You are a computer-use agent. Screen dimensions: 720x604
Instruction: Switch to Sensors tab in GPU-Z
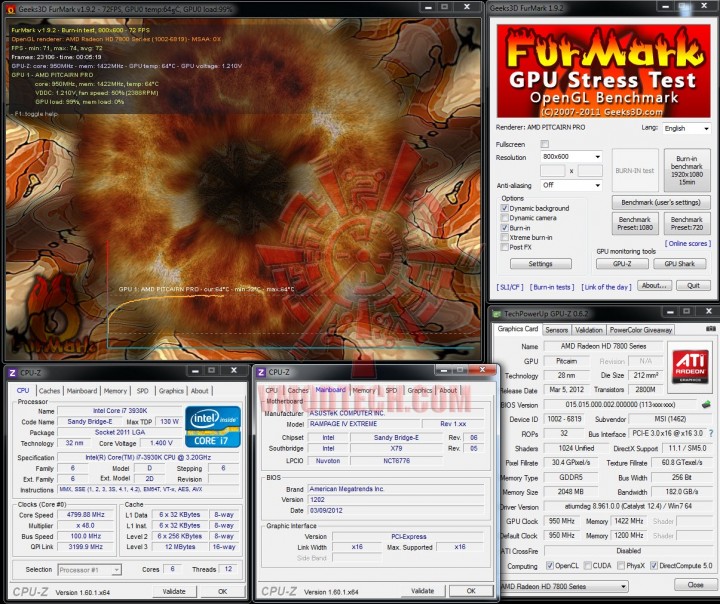pyautogui.click(x=557, y=330)
